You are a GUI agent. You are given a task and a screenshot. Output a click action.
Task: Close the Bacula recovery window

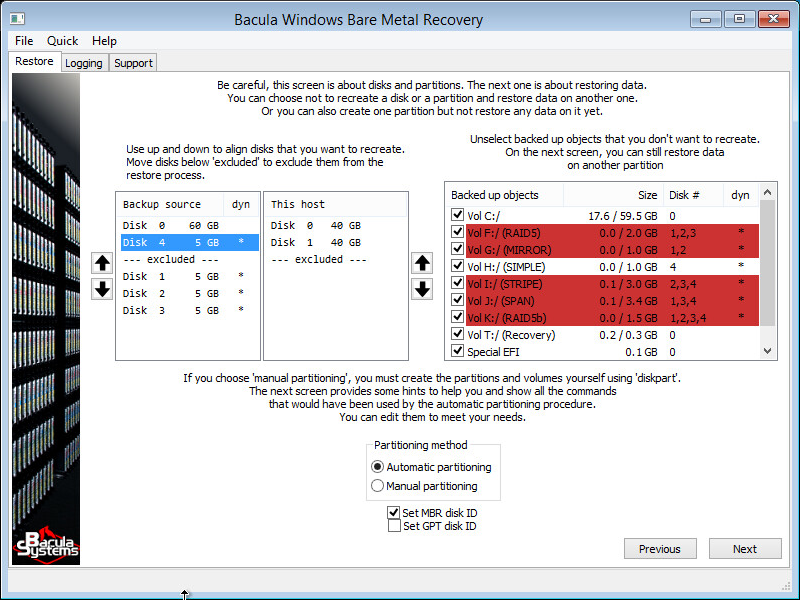(773, 19)
